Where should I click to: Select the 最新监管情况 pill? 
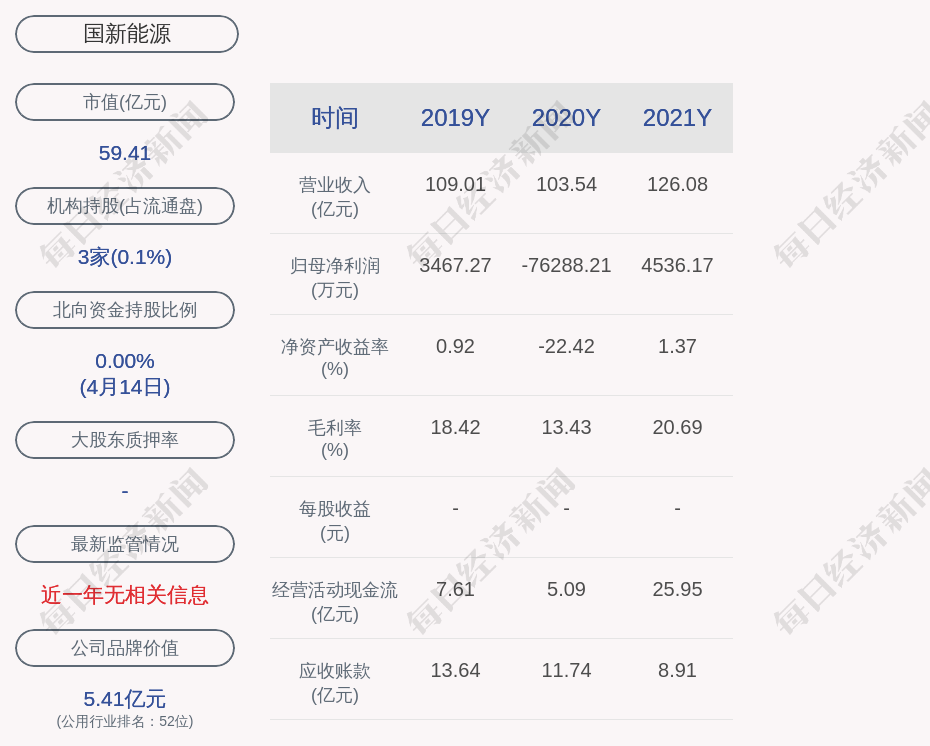pyautogui.click(x=125, y=544)
